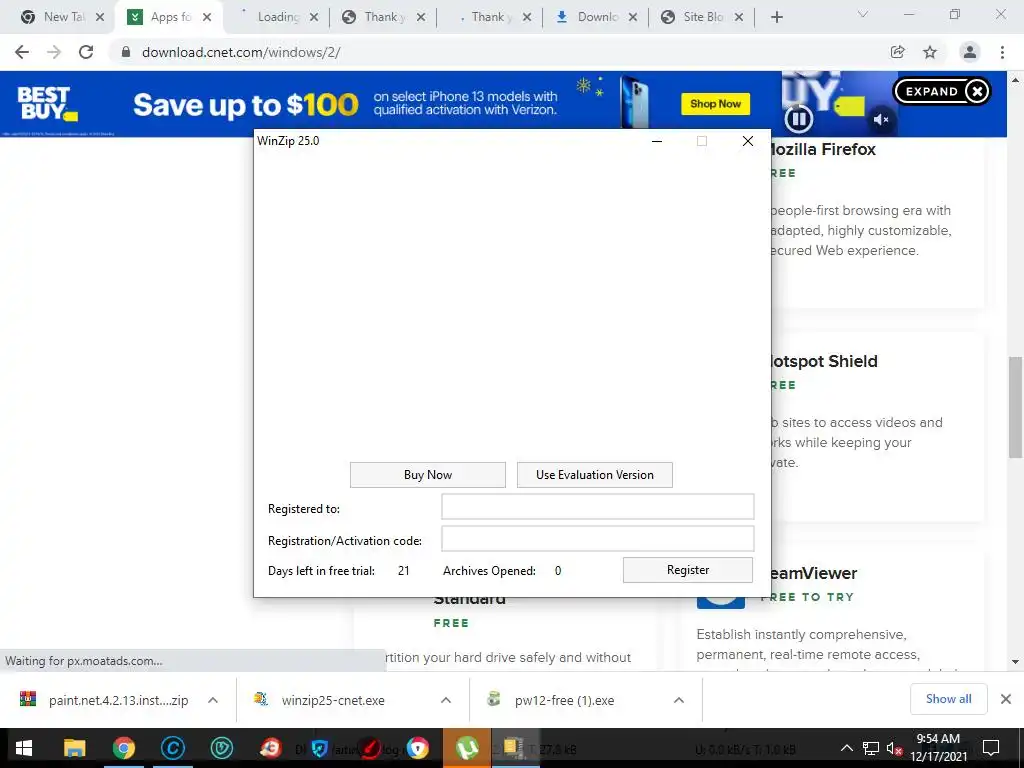Close the WinZip 25.0 dialog

tap(748, 141)
